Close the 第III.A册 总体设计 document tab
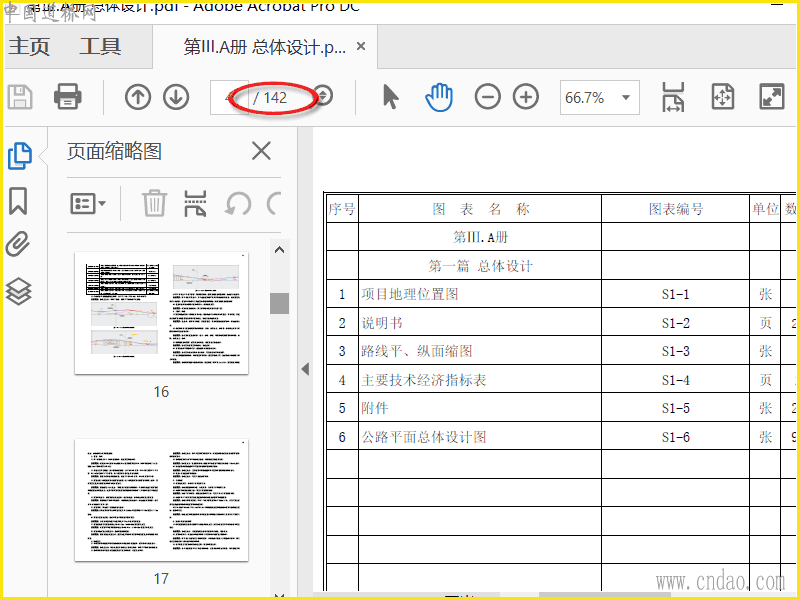Image resolution: width=800 pixels, height=600 pixels. tap(361, 46)
